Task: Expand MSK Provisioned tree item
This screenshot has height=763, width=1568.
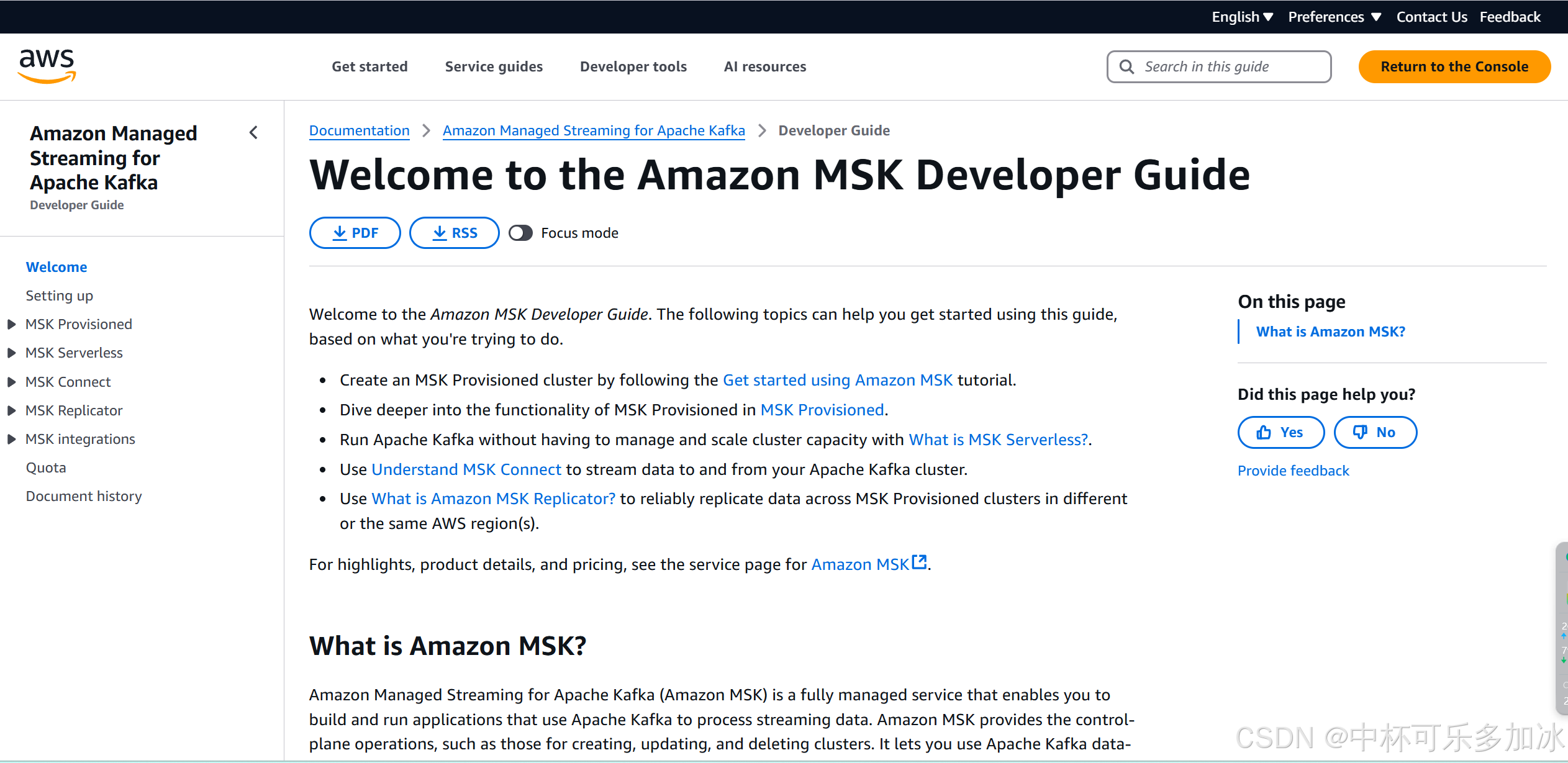Action: (11, 324)
